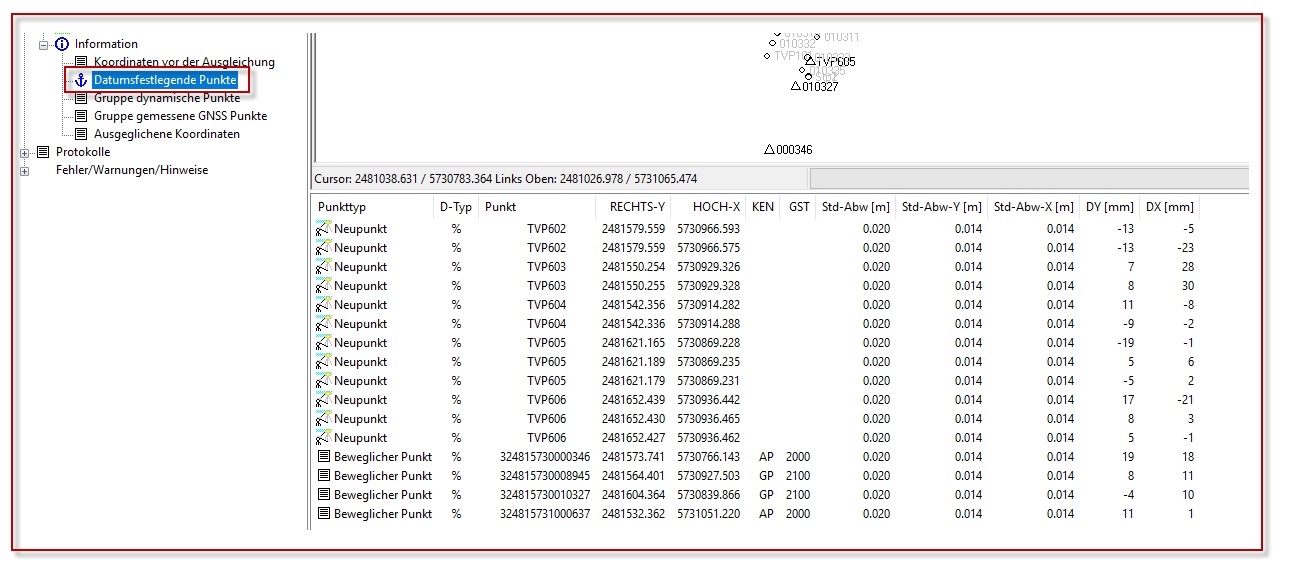Click the Protokolle list icon

point(42,152)
